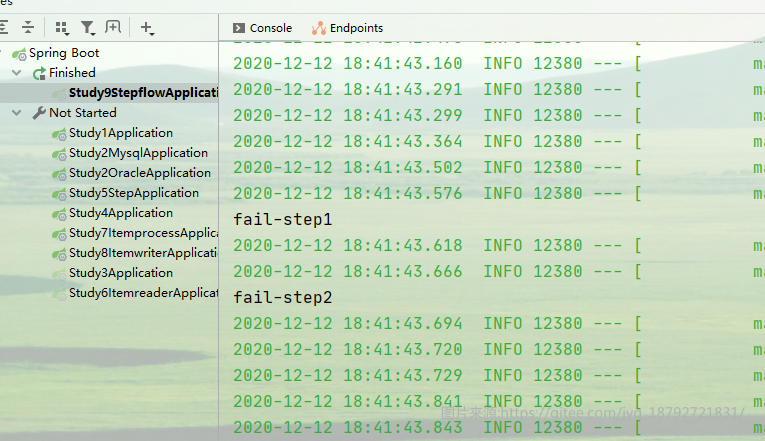The width and height of the screenshot is (765, 441).
Task: Click the Study5StepApplication spring boot icon
Action: pos(59,194)
